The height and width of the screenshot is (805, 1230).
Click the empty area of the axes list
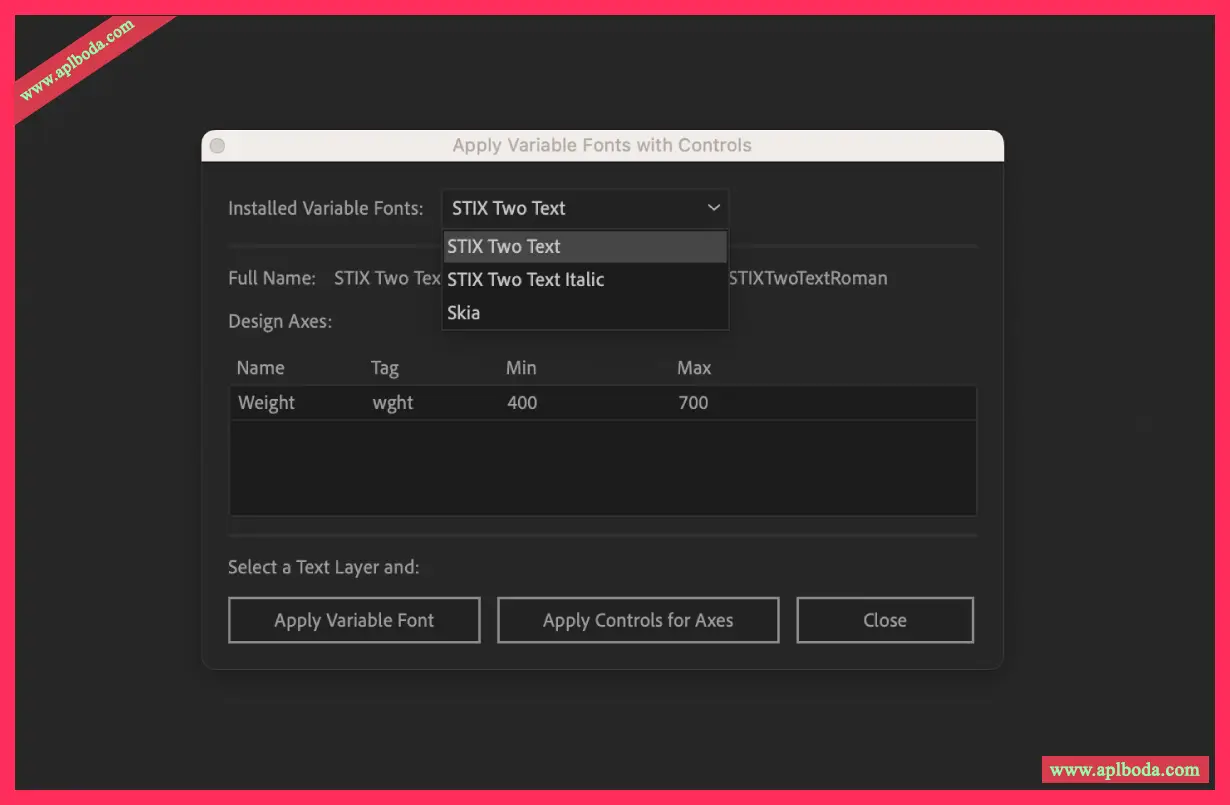coord(602,467)
